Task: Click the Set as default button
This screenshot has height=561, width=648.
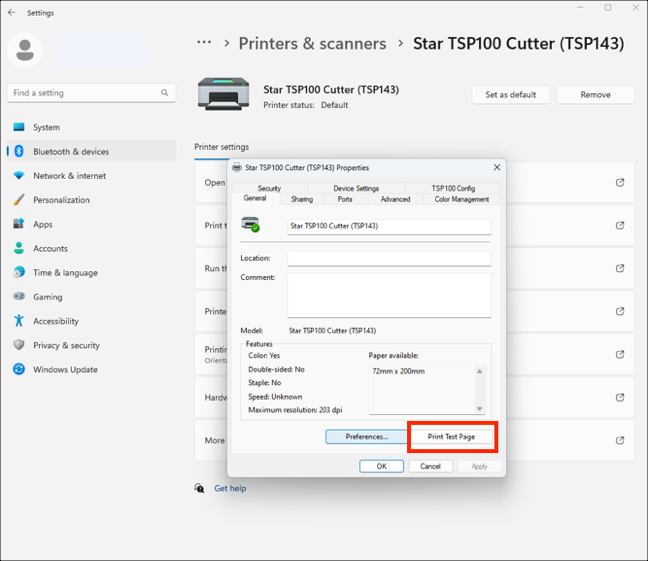Action: (x=511, y=95)
